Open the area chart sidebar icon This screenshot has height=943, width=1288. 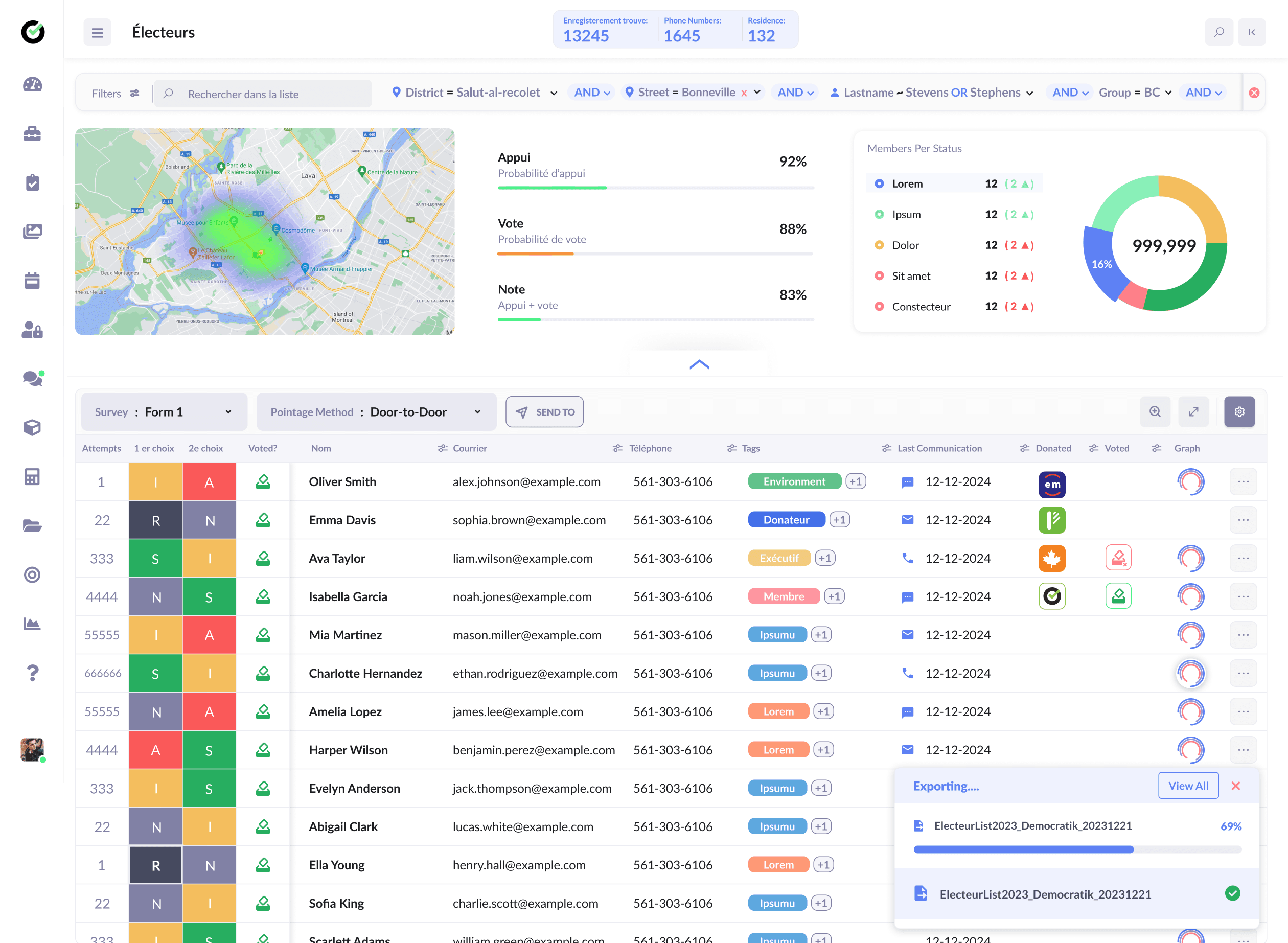click(33, 624)
